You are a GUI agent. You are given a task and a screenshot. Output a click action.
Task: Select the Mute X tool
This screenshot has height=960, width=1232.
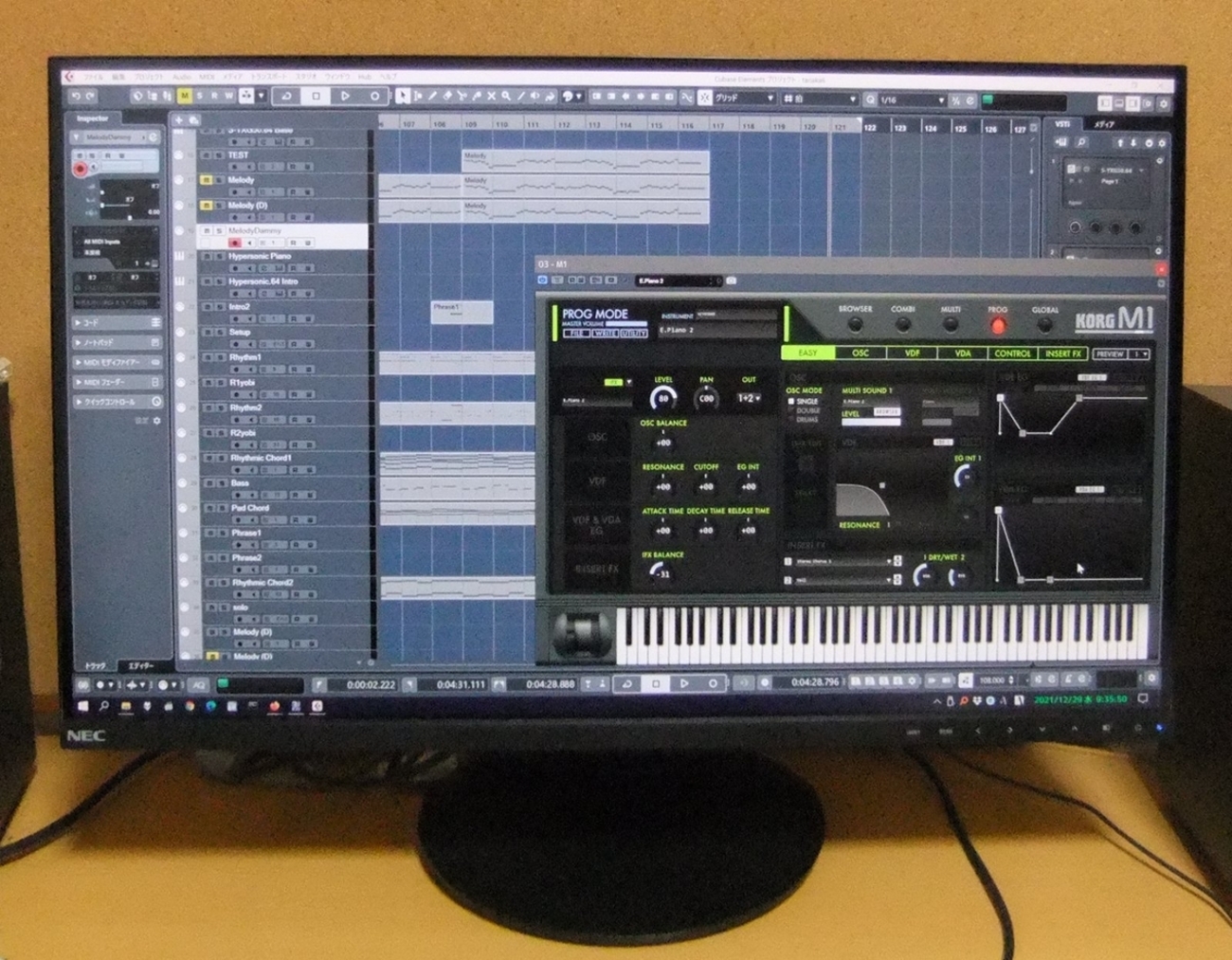pyautogui.click(x=491, y=97)
